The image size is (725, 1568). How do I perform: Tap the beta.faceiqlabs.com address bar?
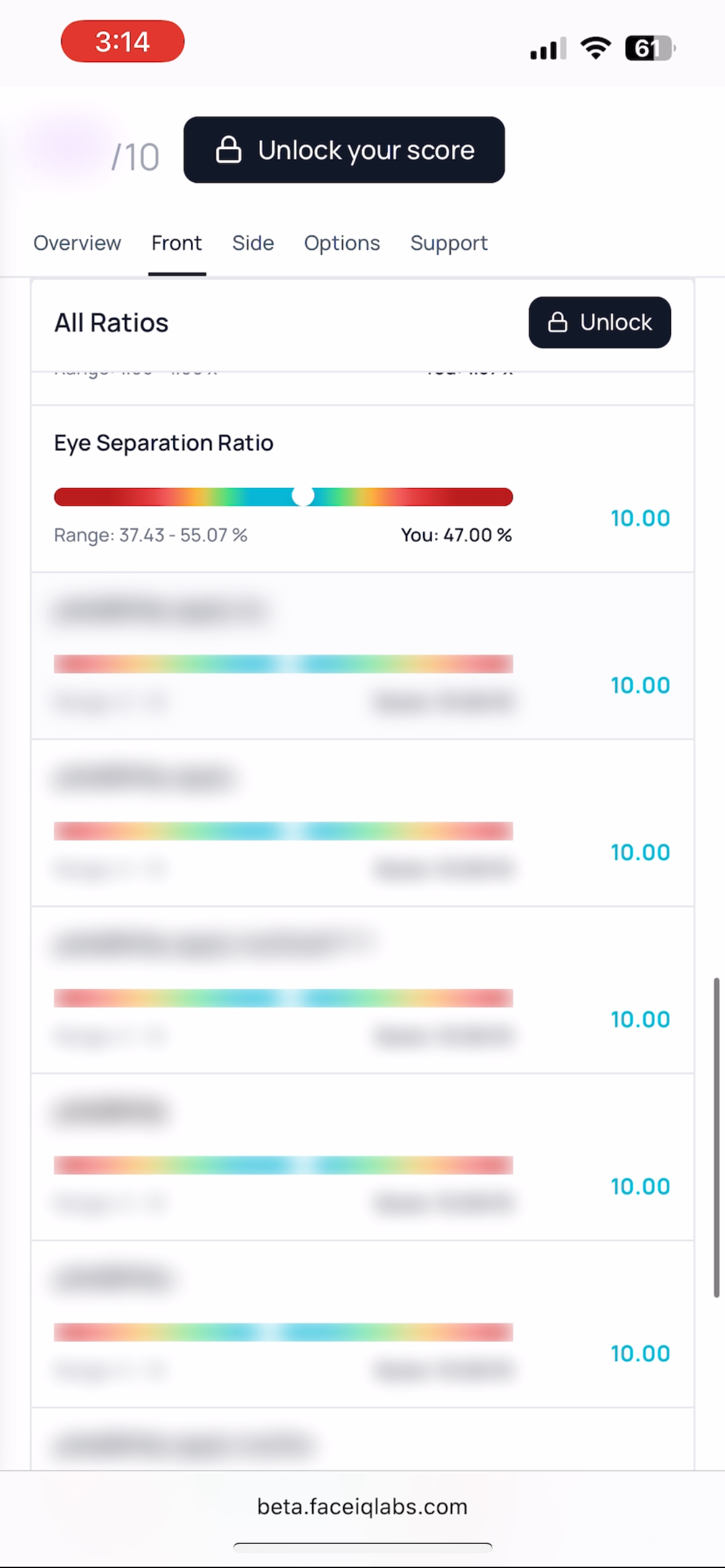(362, 1506)
